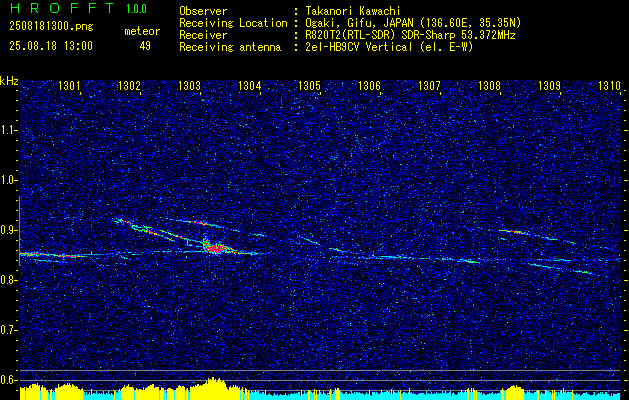Viewport: 629px width, 400px height.
Task: Select observer name Takanori Kawachi
Action: pyautogui.click(x=352, y=11)
